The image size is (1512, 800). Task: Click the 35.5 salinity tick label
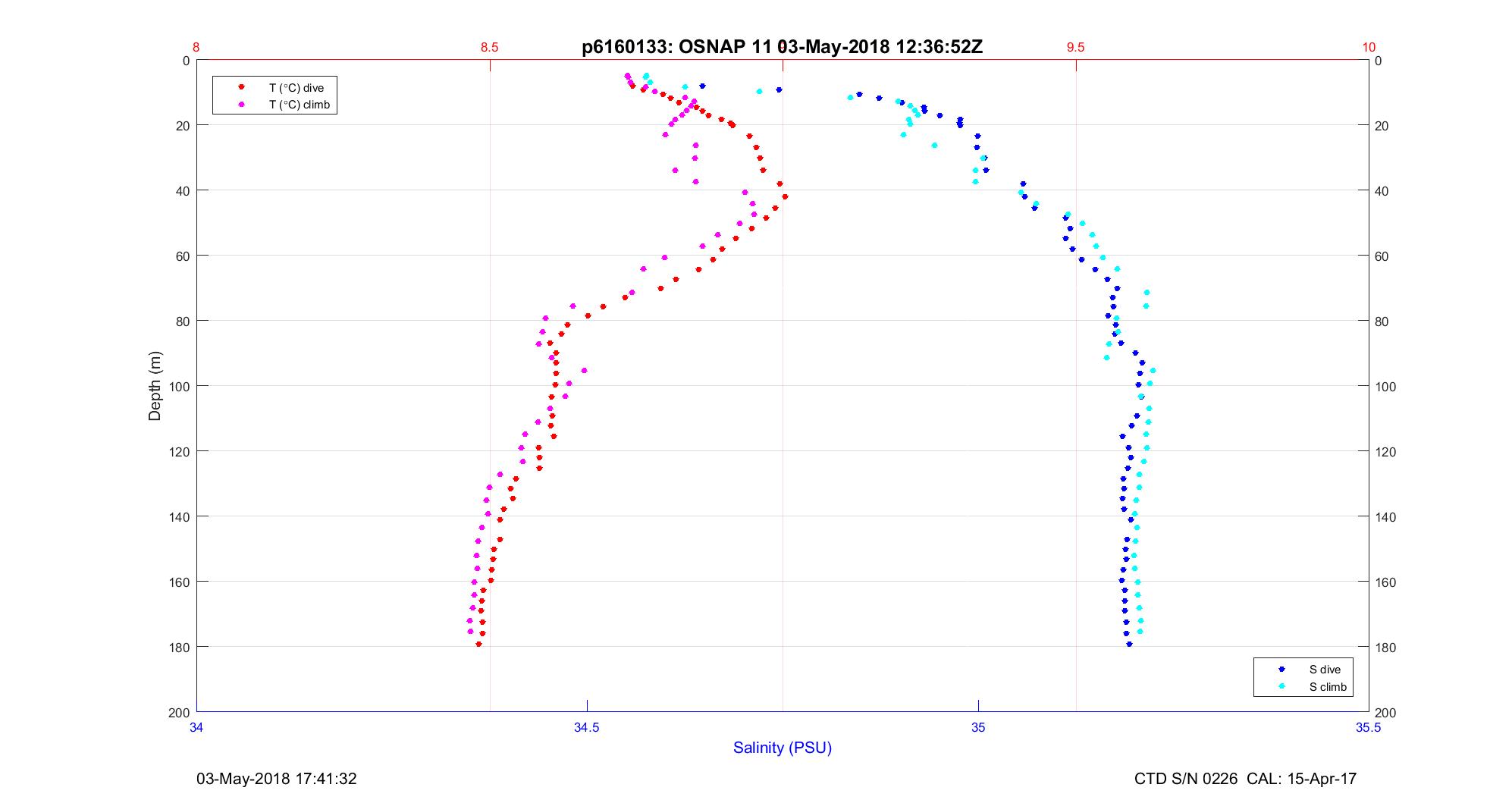pos(1369,727)
